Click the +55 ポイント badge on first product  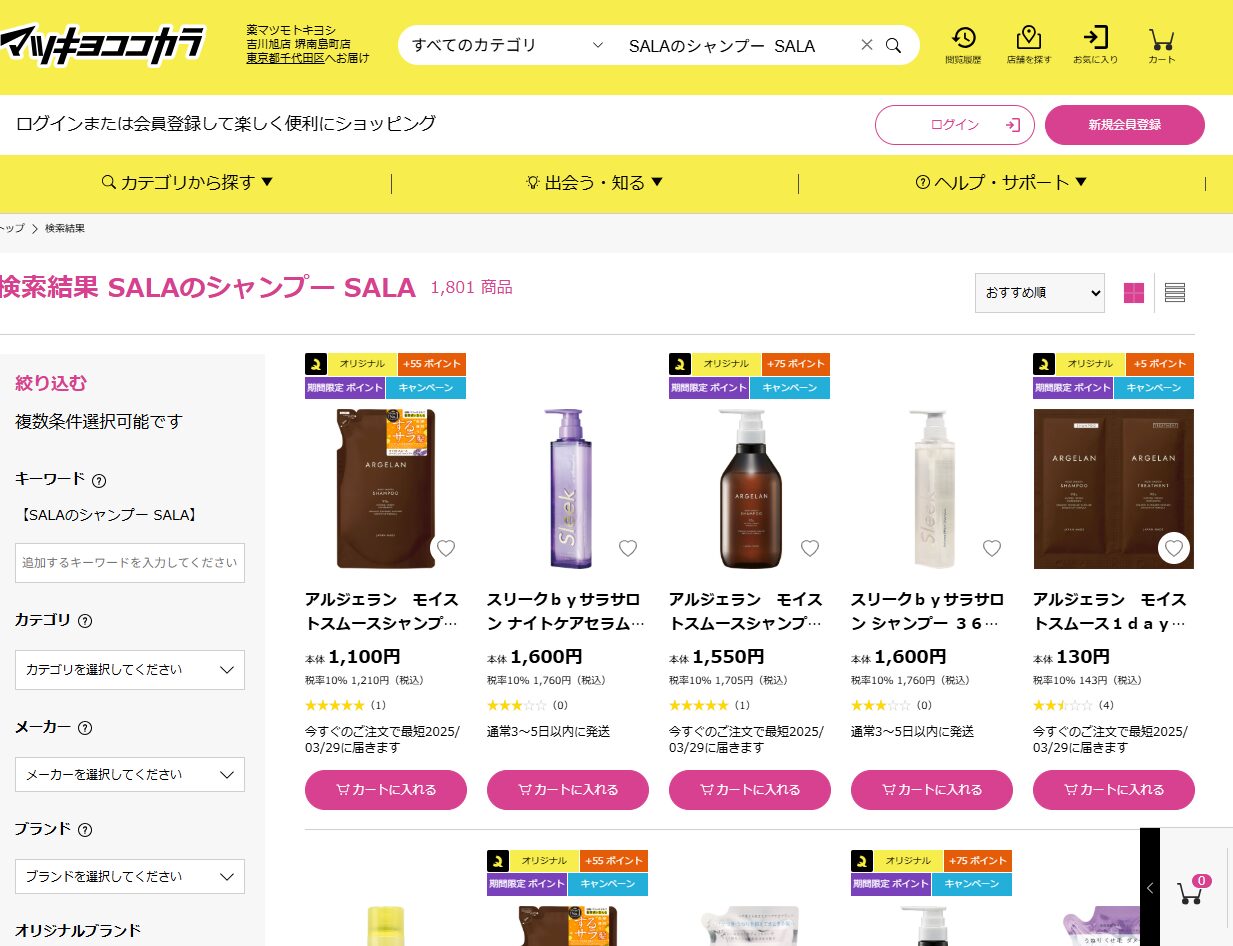coord(432,364)
